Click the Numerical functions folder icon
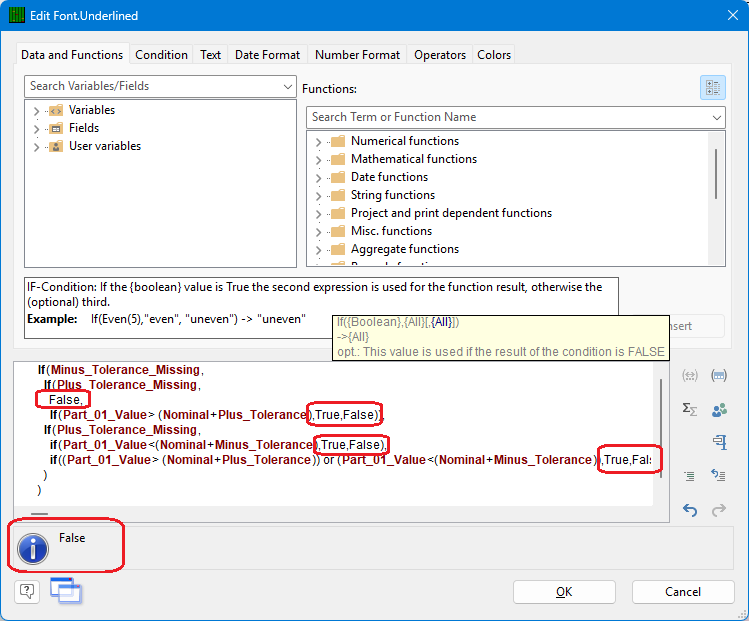This screenshot has height=621, width=749. click(338, 141)
